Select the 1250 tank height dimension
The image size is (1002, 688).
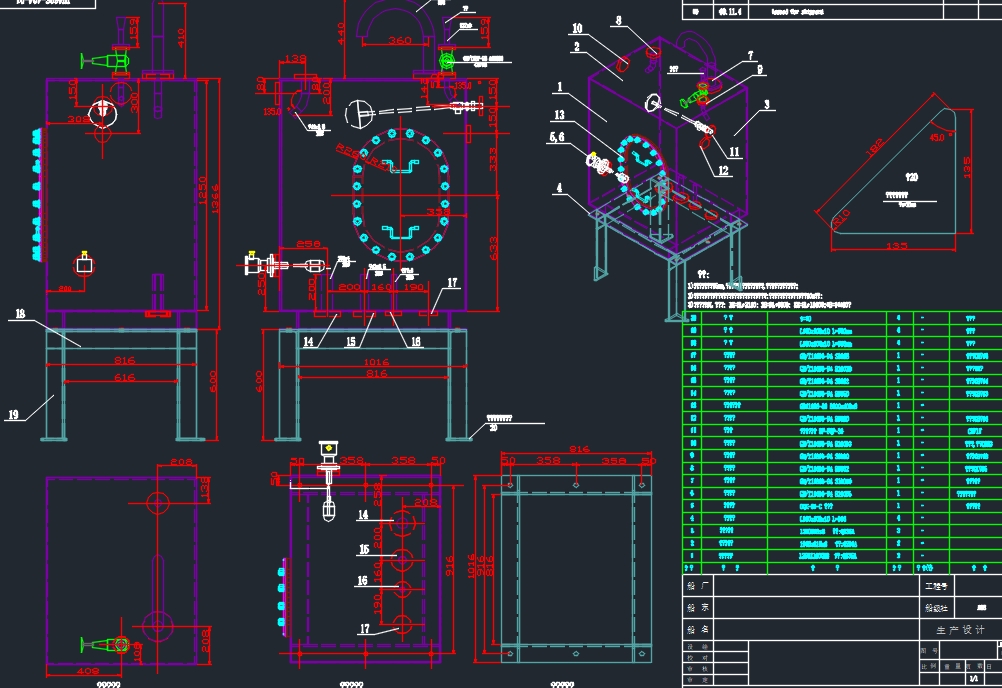pos(203,190)
